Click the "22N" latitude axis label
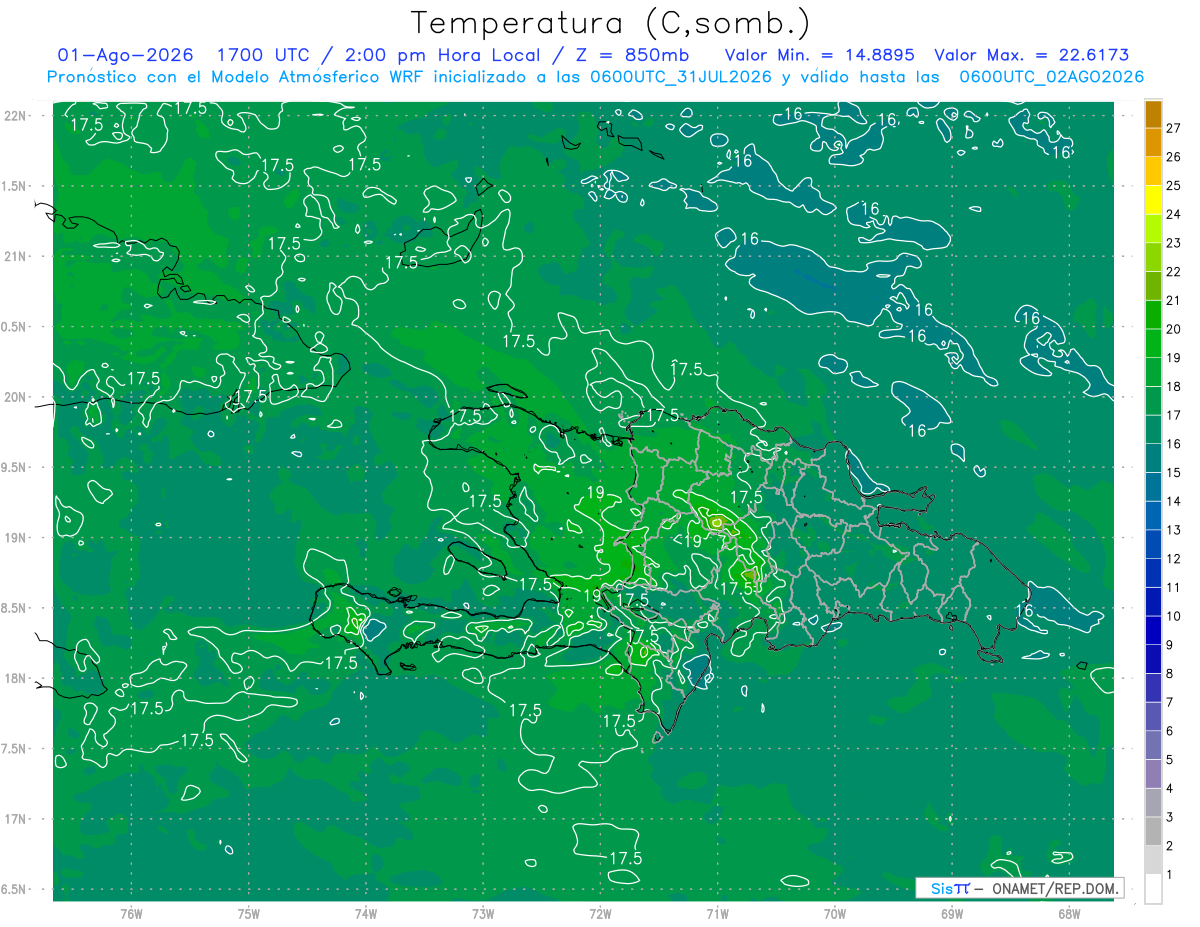 (x=15, y=116)
